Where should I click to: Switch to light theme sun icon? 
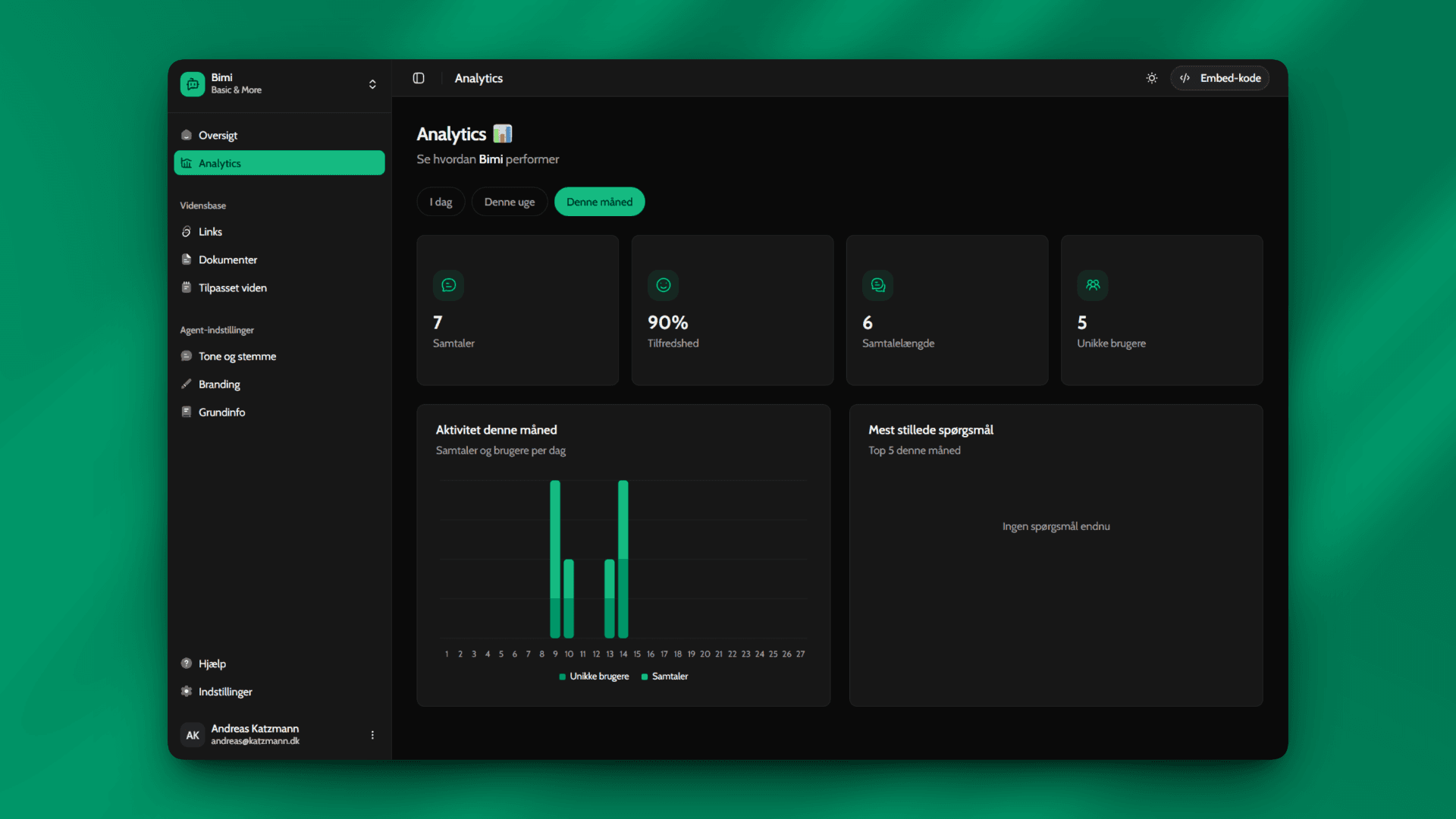1151,78
